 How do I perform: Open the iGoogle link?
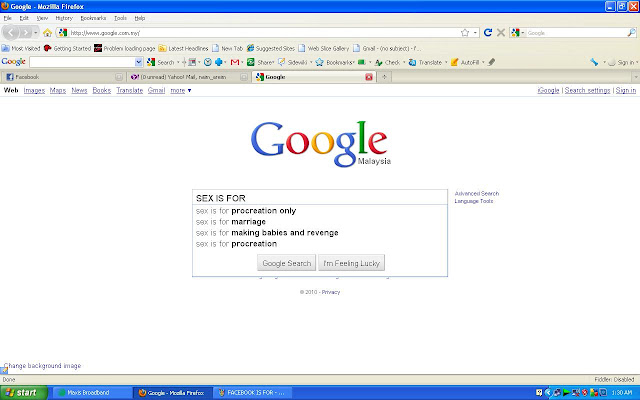pyautogui.click(x=548, y=90)
